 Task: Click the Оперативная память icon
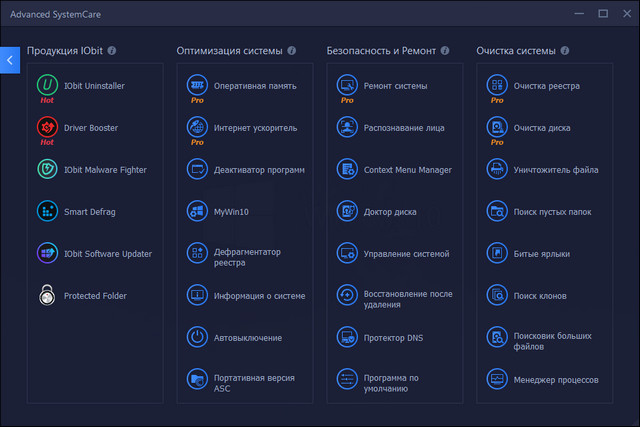[198, 85]
